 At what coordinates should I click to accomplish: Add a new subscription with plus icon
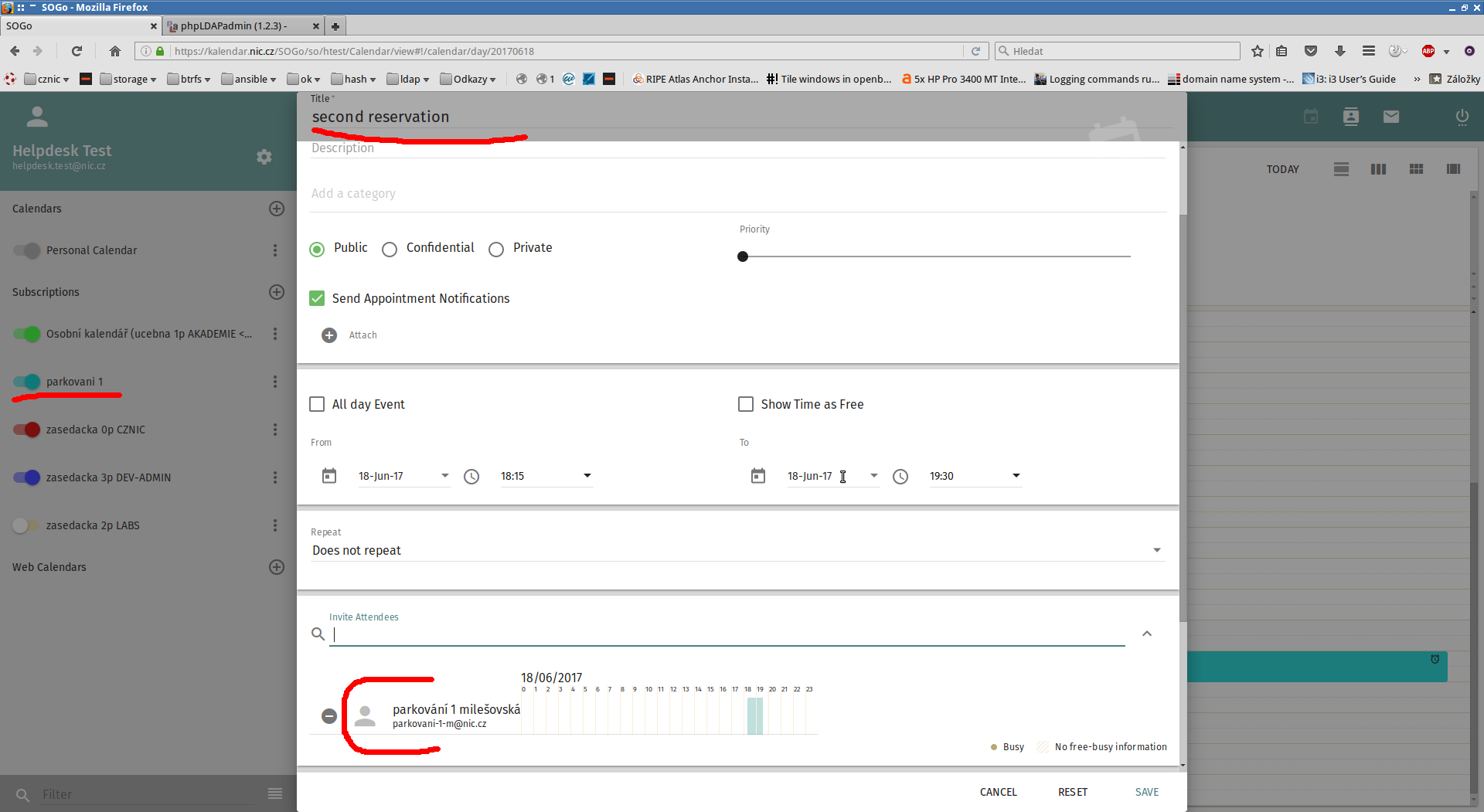pos(277,292)
